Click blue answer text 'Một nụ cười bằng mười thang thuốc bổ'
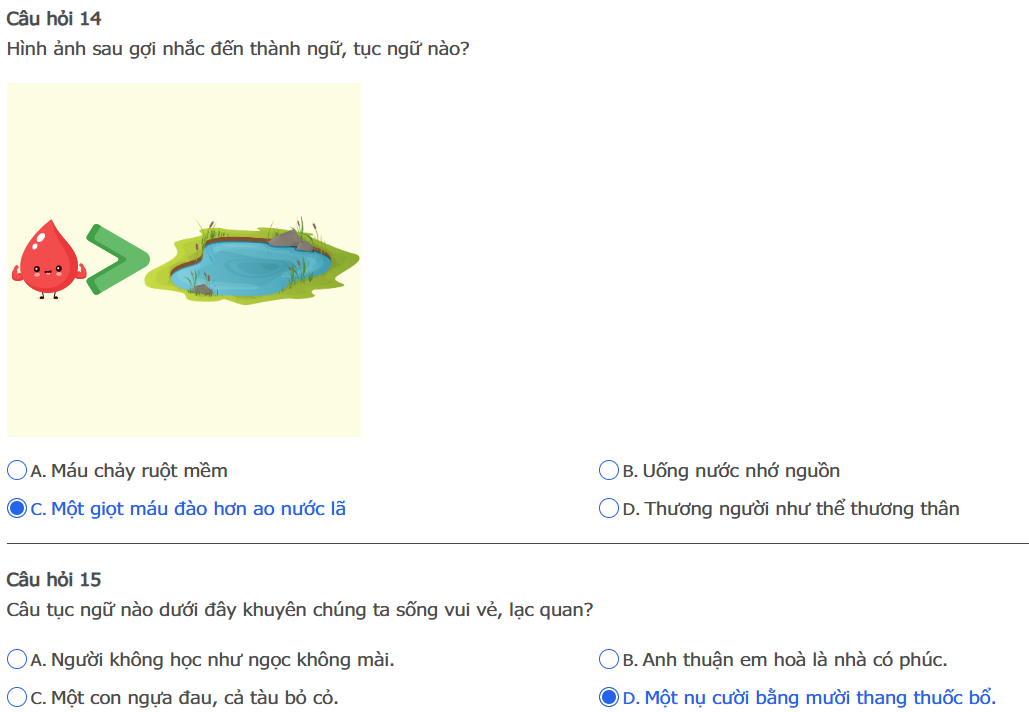Image resolution: width=1029 pixels, height=712 pixels. [x=819, y=697]
